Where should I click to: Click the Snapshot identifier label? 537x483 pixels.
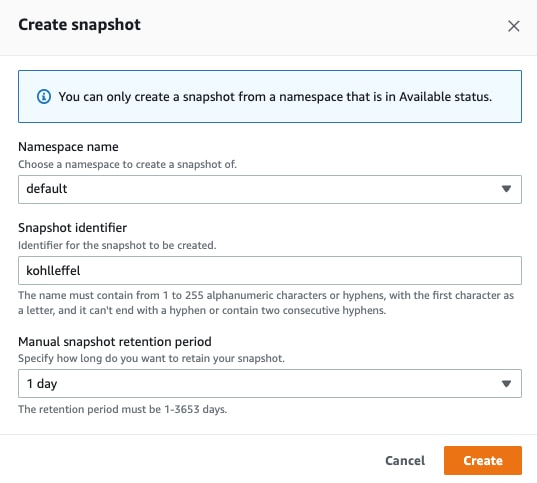[72, 228]
